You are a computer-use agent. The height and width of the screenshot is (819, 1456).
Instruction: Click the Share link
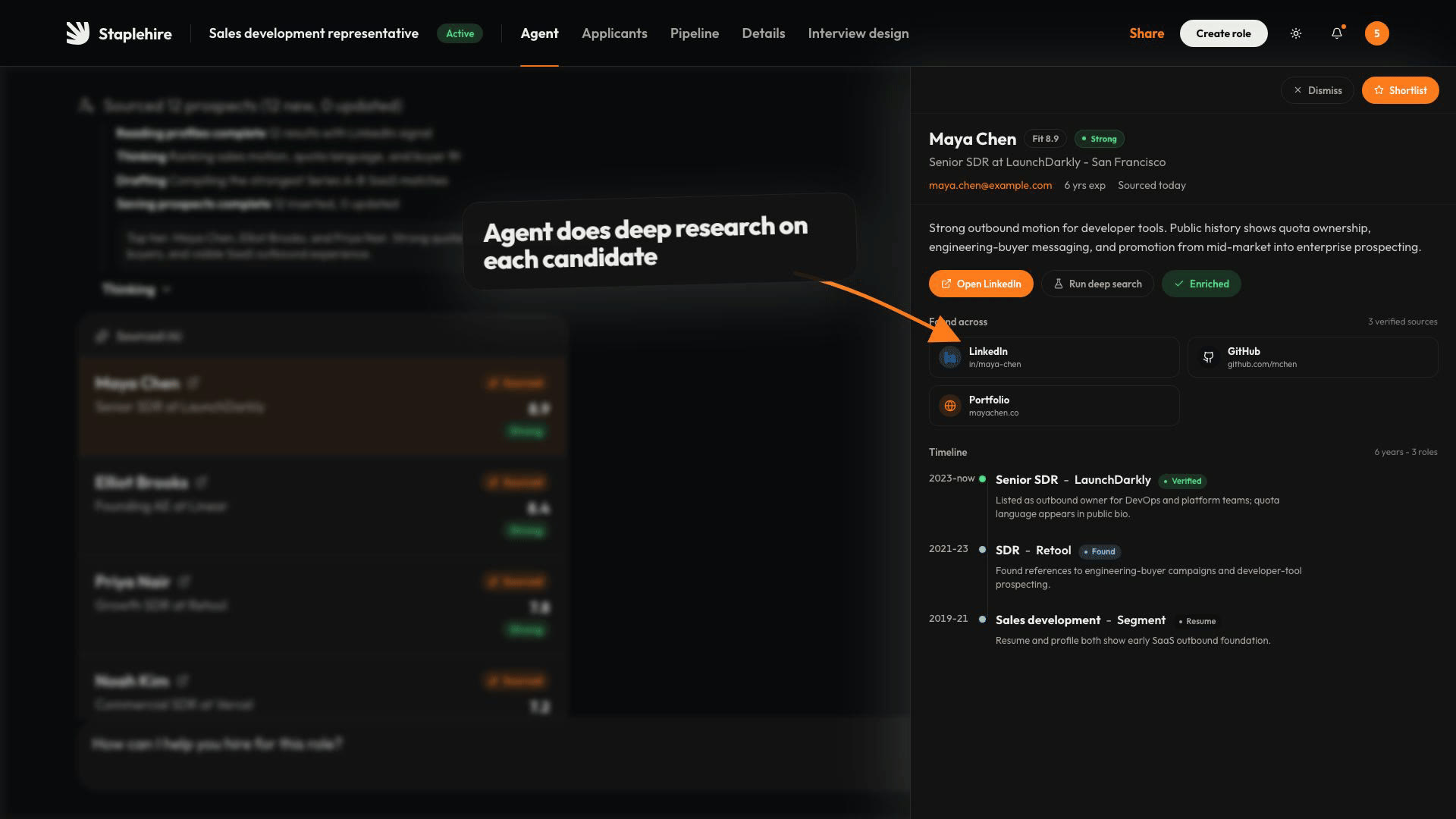point(1146,33)
